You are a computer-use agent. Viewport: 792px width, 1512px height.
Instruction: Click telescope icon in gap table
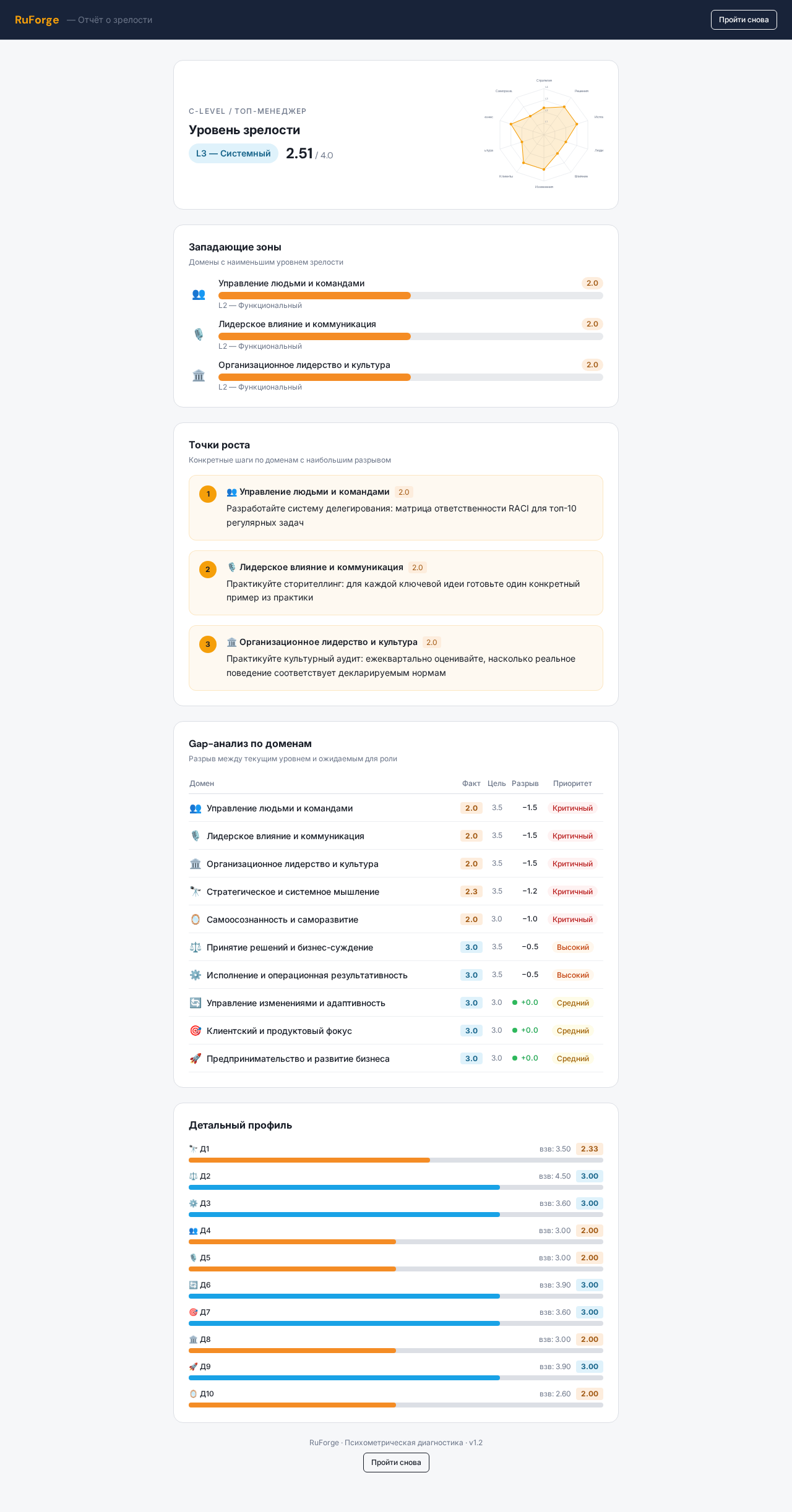point(196,892)
